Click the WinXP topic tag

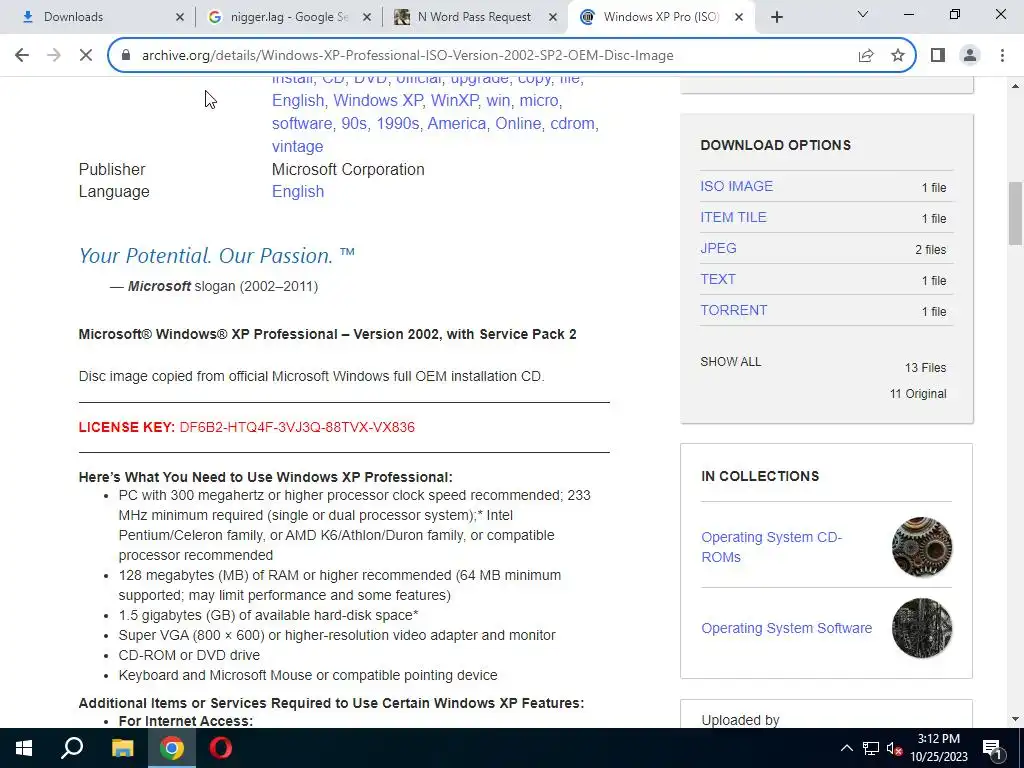click(454, 101)
